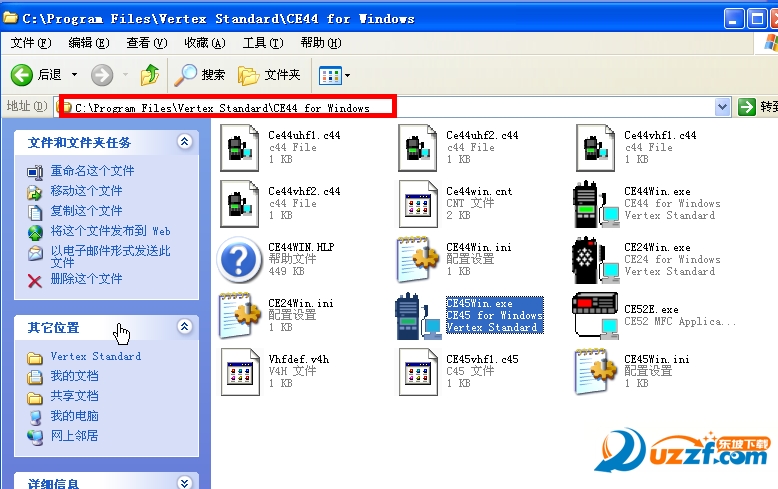Open 共享文档 location
This screenshot has width=778, height=489.
tap(74, 396)
